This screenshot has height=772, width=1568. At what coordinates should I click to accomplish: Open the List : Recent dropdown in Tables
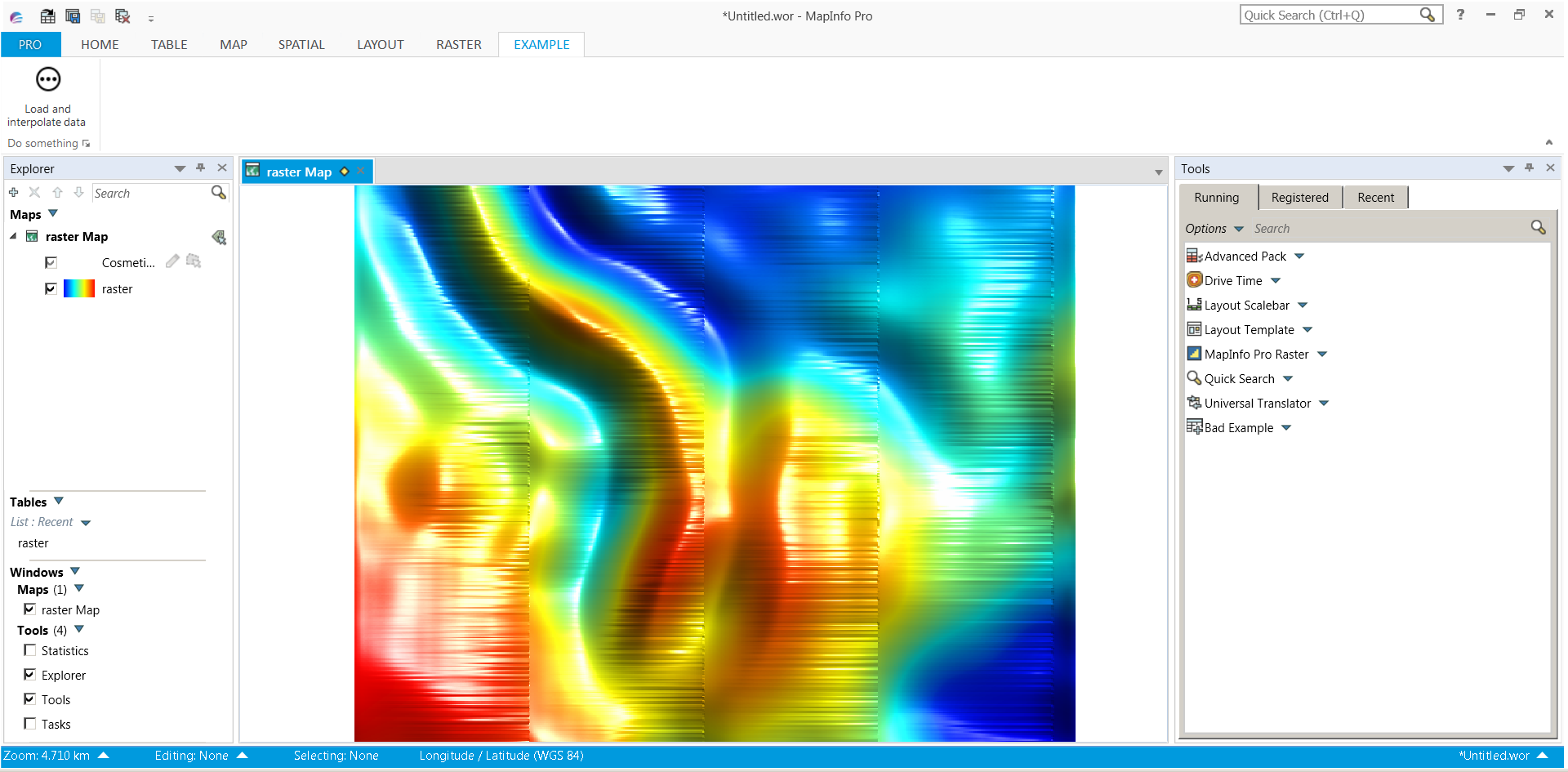pyautogui.click(x=86, y=522)
